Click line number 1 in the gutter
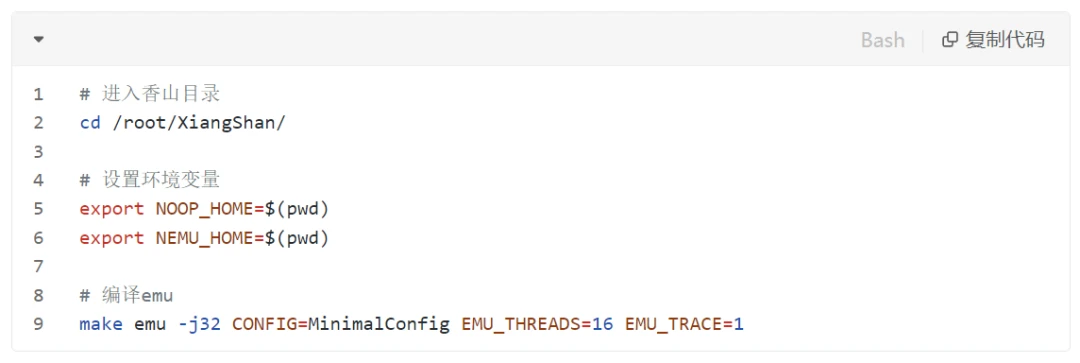 click(x=38, y=94)
